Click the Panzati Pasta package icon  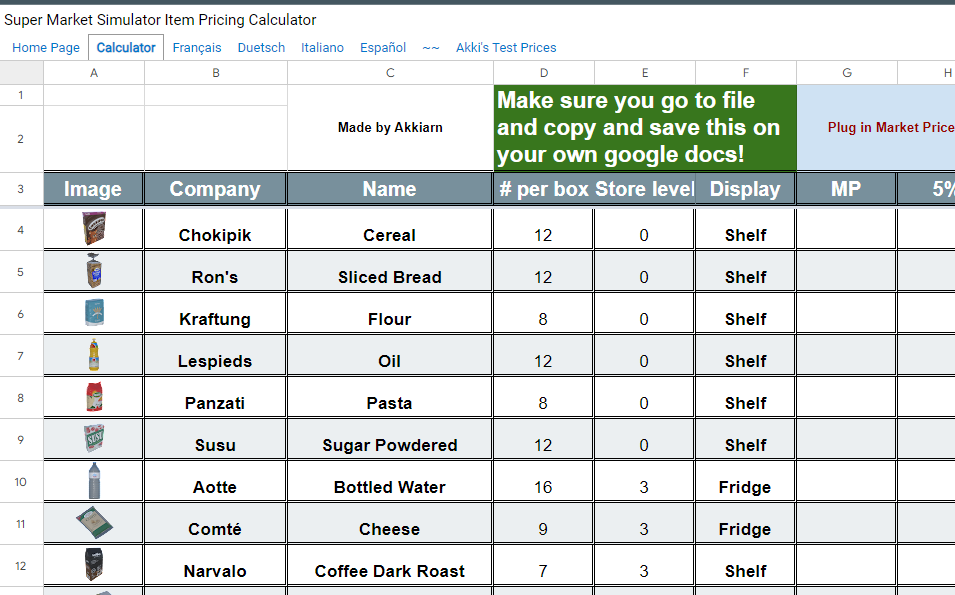[x=93, y=397]
